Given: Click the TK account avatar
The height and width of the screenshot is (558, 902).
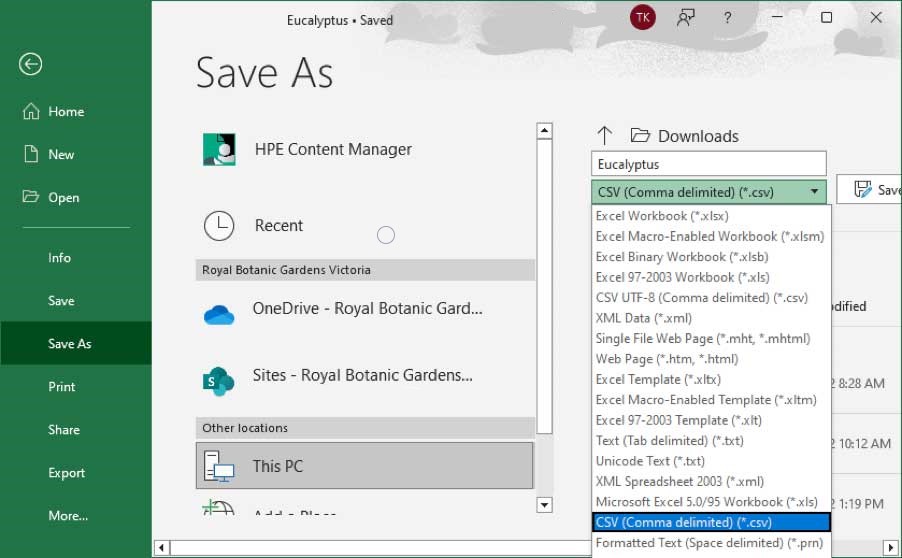Looking at the screenshot, I should tap(642, 18).
